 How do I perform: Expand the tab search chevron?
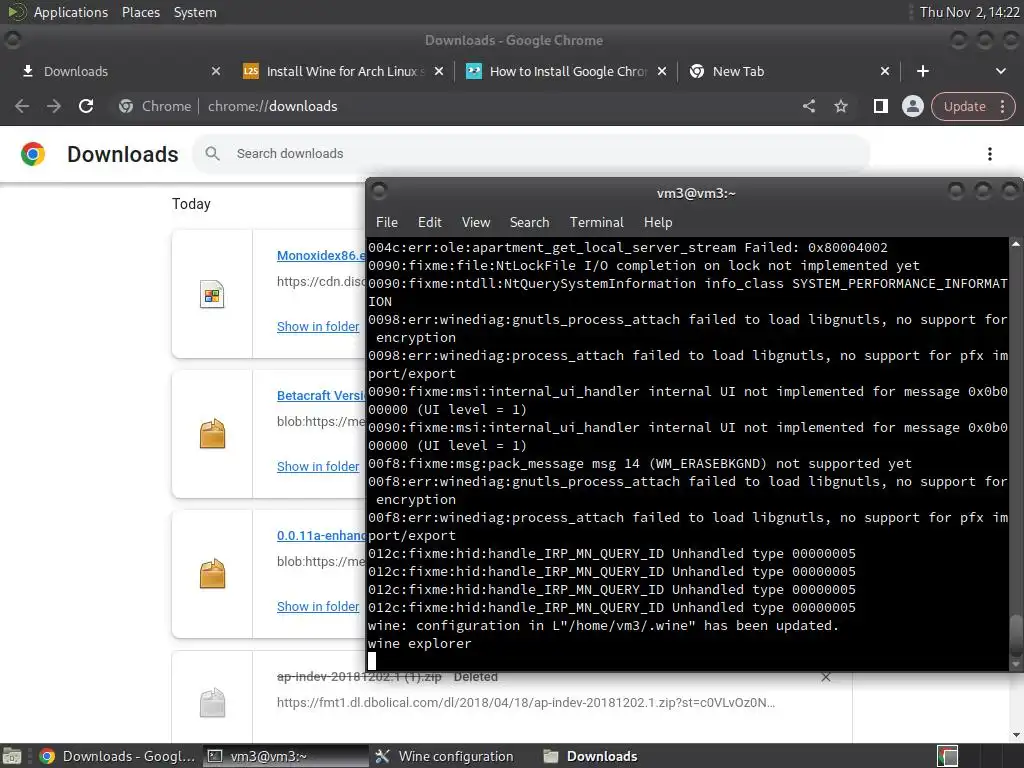1000,71
